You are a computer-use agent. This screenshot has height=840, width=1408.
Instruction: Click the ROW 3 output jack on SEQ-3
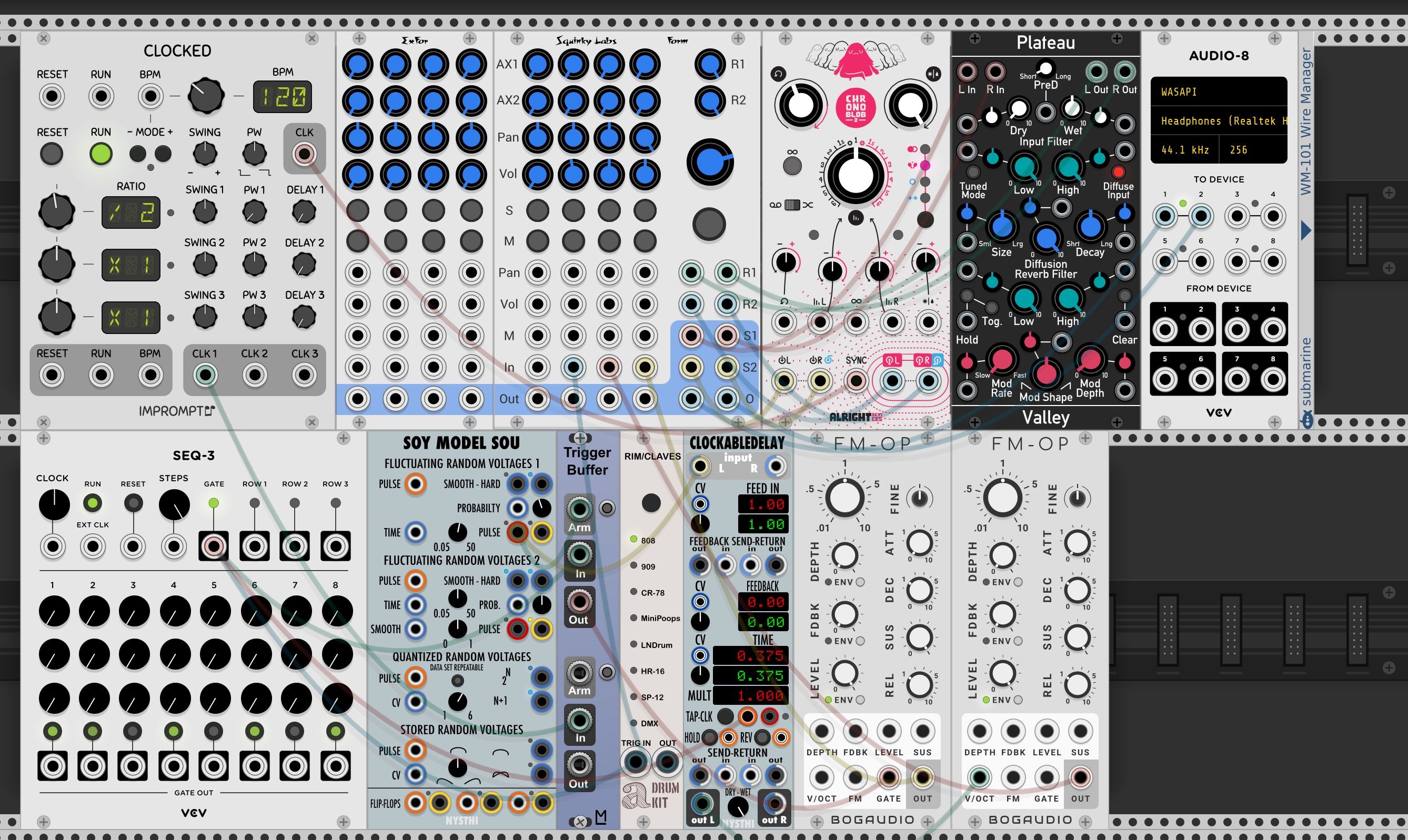click(335, 546)
